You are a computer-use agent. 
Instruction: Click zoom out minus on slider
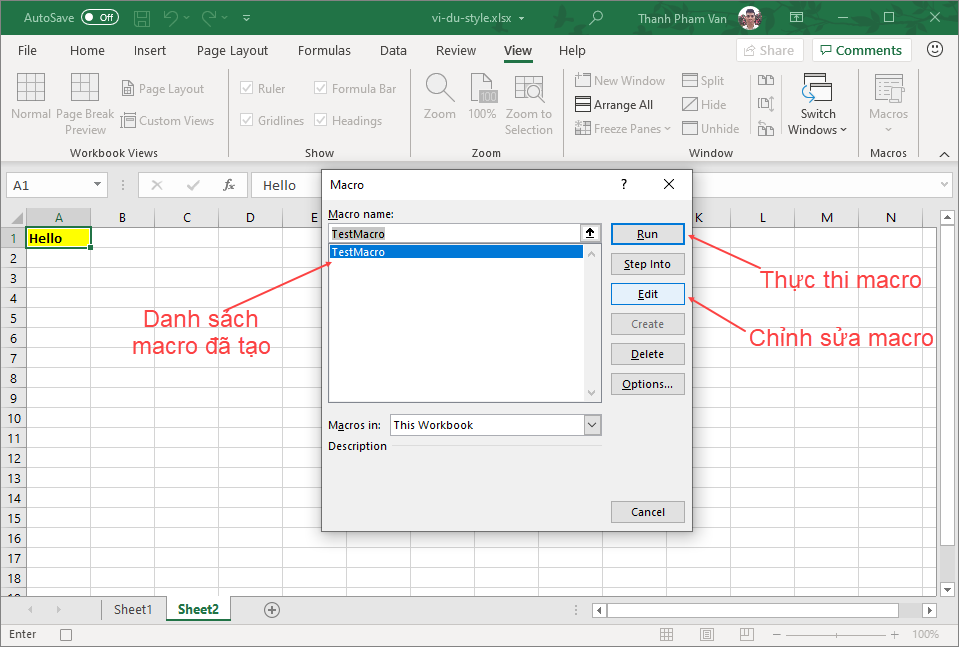tap(776, 635)
